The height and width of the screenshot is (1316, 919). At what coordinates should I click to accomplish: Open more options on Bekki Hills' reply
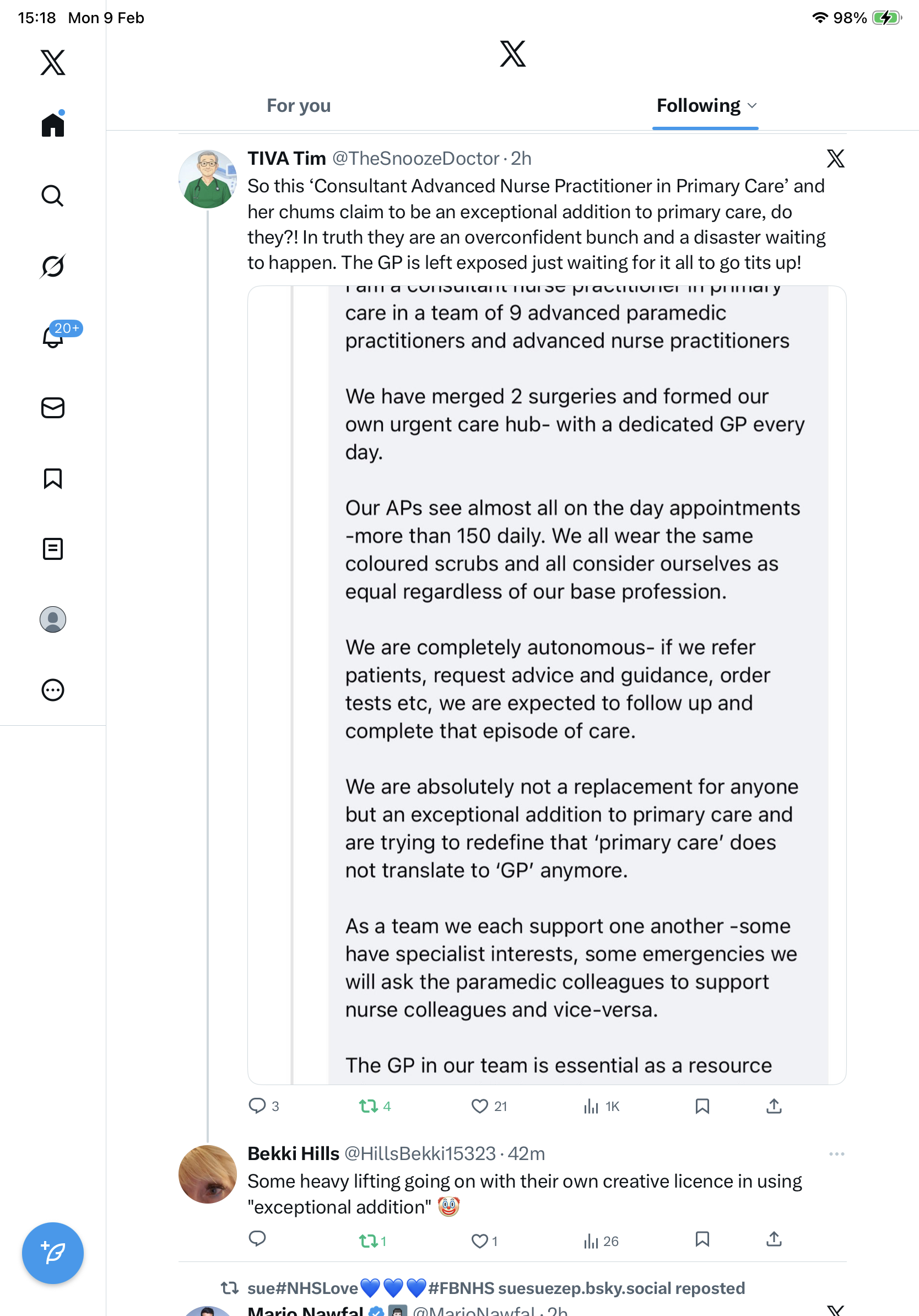pos(836,1154)
